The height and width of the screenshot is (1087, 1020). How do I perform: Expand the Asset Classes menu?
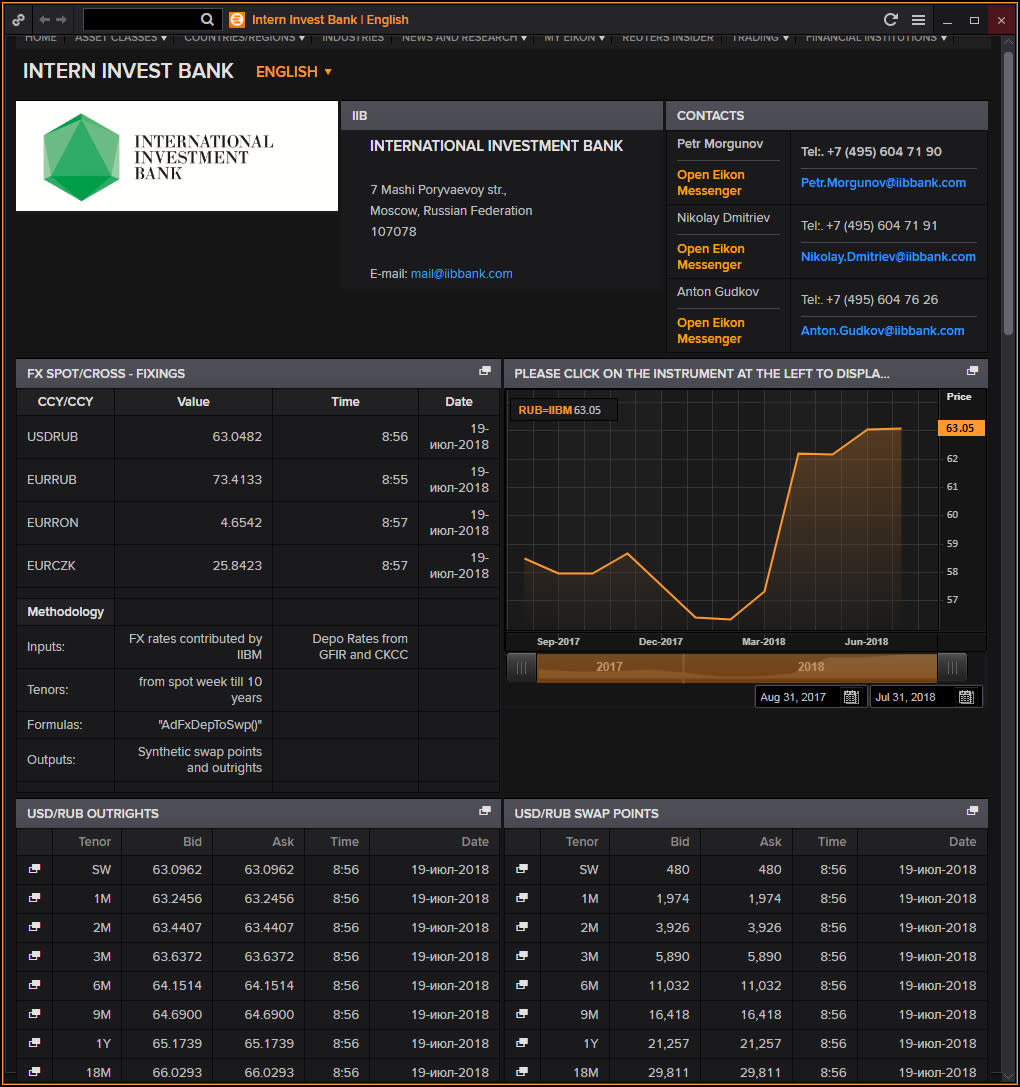[x=121, y=38]
